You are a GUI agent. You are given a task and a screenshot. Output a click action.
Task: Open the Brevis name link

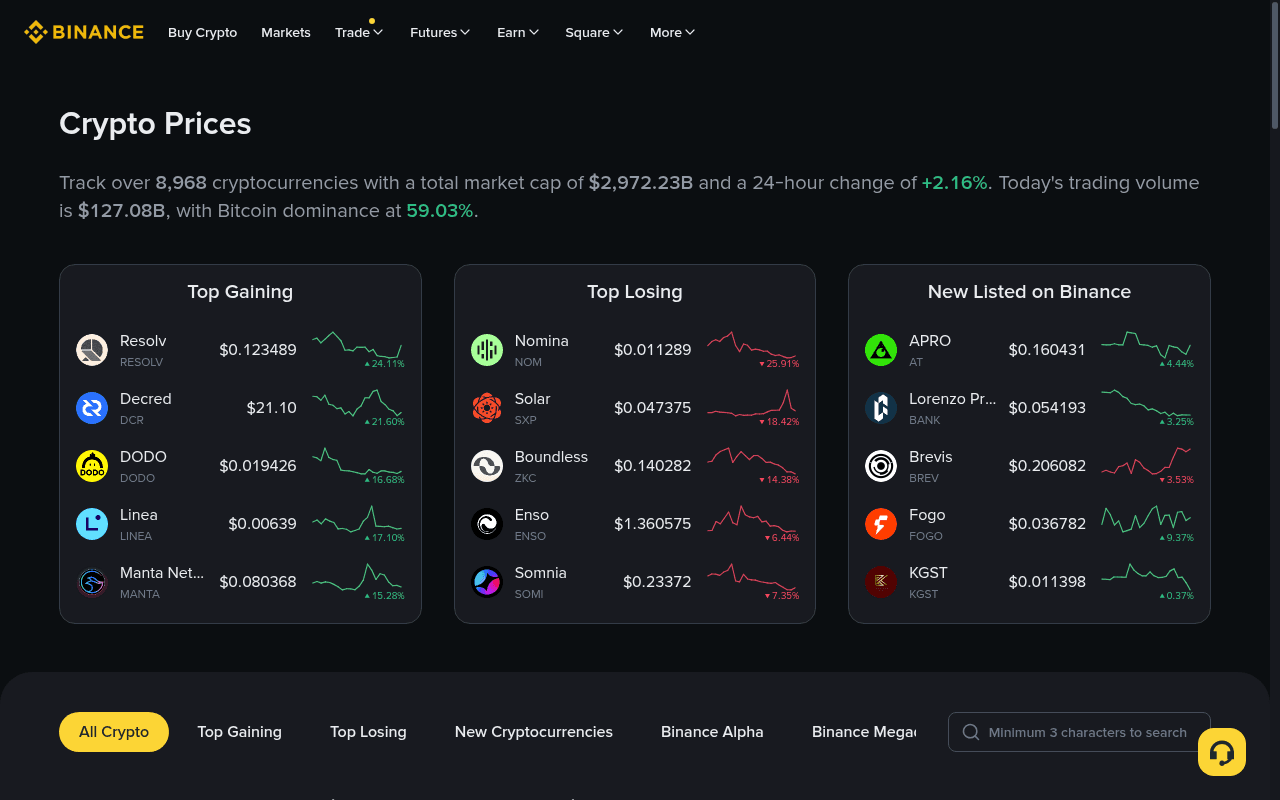pyautogui.click(x=931, y=457)
